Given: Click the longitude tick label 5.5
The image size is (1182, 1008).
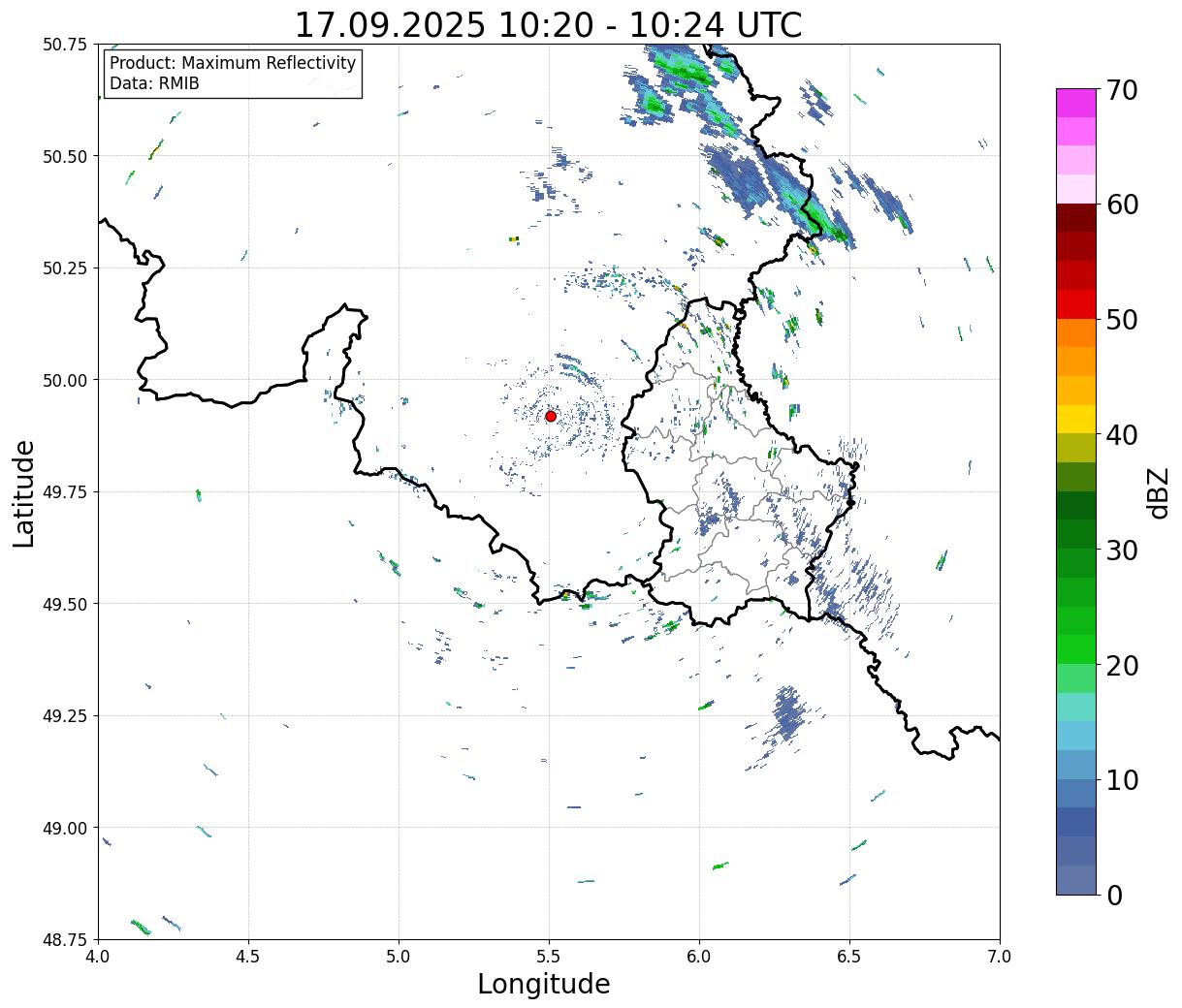Looking at the screenshot, I should (x=549, y=957).
